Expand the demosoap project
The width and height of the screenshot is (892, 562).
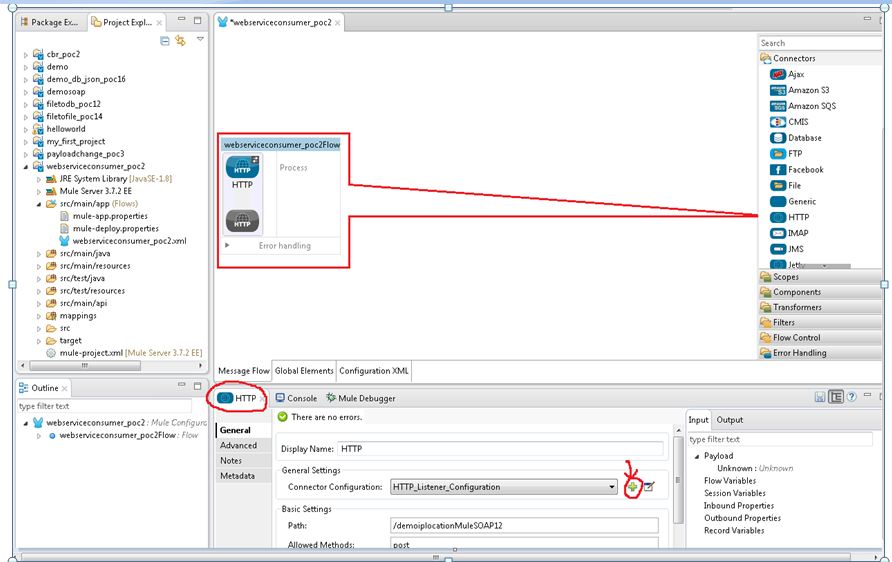(x=26, y=92)
